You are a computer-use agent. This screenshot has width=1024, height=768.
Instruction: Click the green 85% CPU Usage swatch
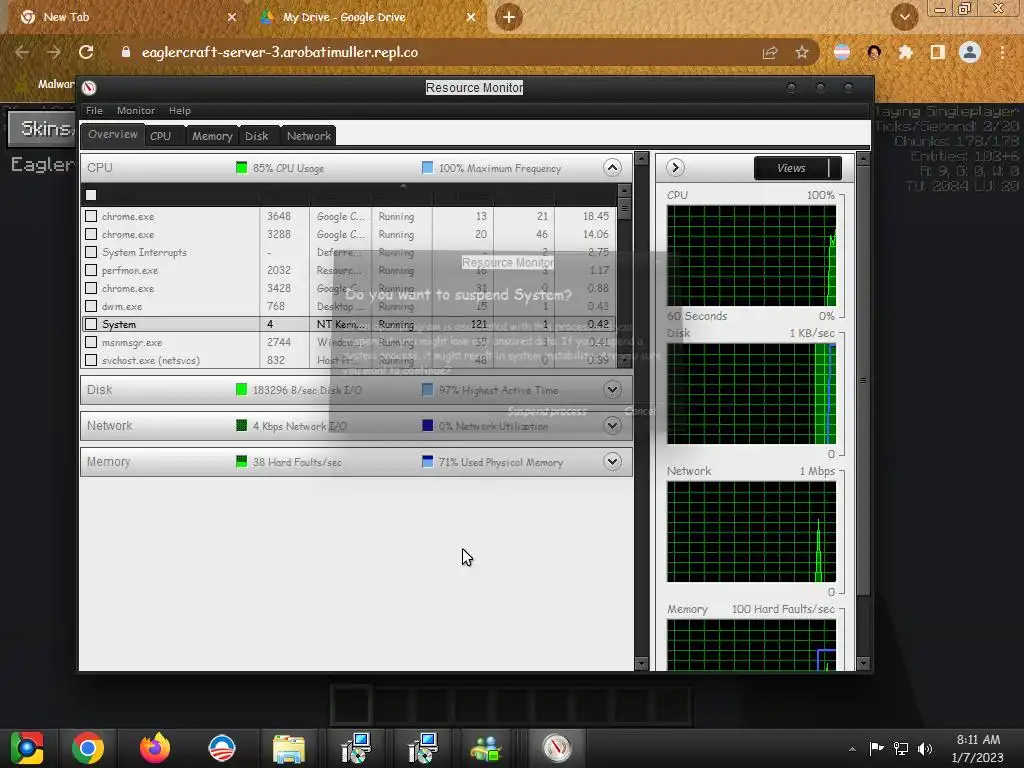(x=242, y=168)
